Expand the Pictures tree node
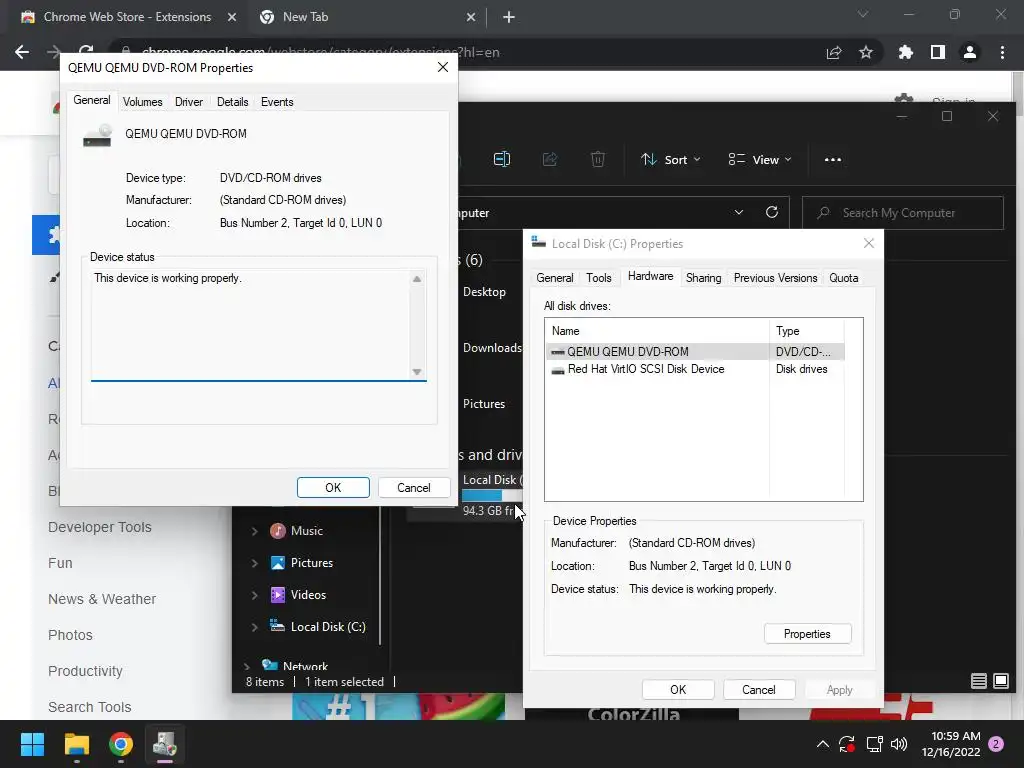1024x768 pixels. point(254,563)
